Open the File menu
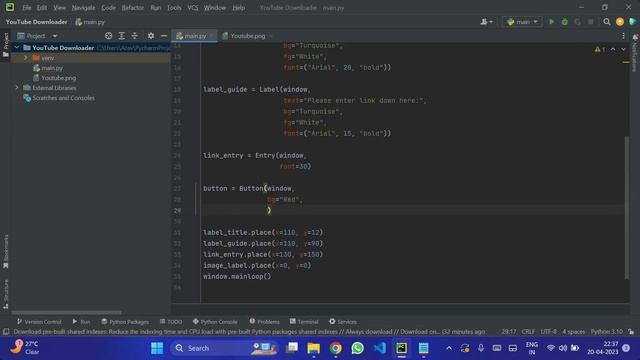 [x=27, y=8]
